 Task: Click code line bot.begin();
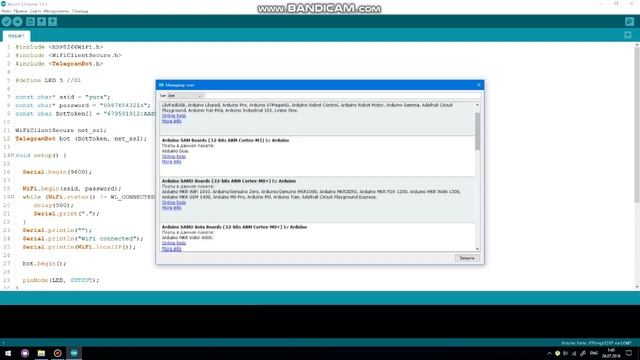(x=44, y=264)
